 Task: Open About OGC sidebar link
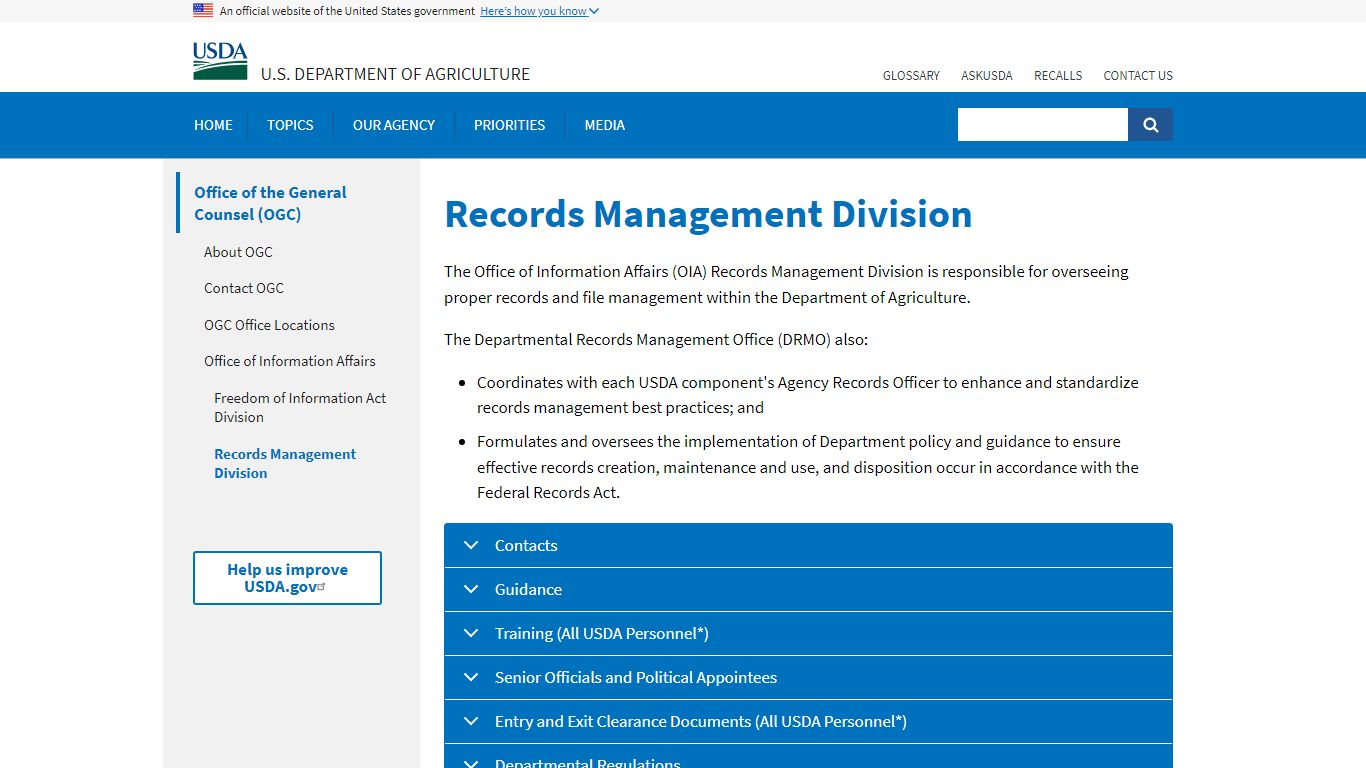point(238,252)
